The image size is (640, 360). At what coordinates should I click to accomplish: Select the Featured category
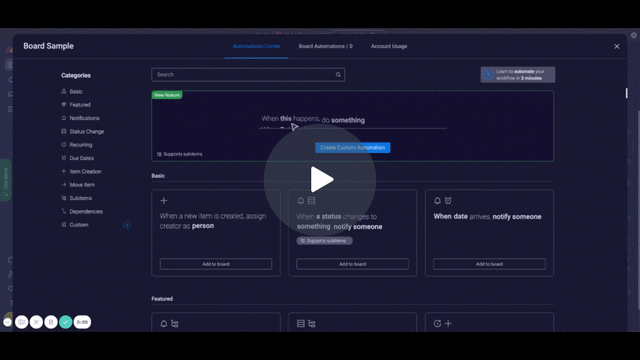point(80,105)
